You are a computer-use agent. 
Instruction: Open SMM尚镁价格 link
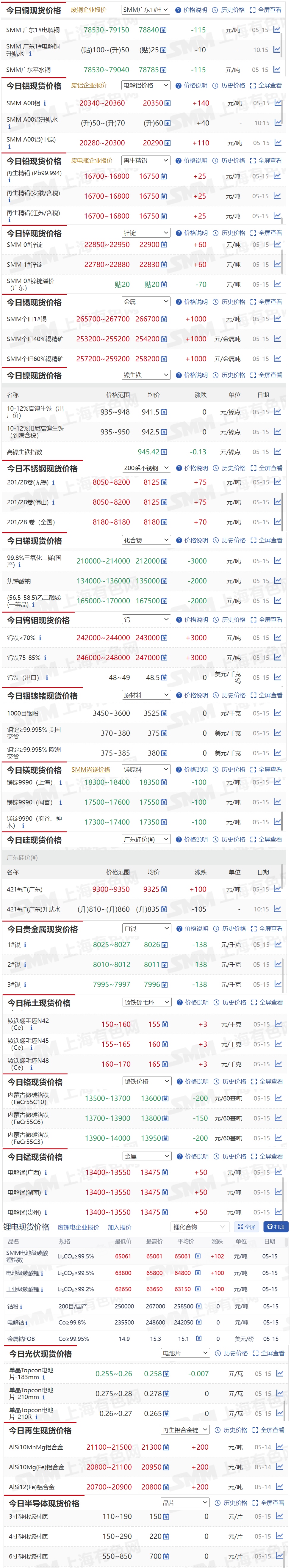coord(91,769)
